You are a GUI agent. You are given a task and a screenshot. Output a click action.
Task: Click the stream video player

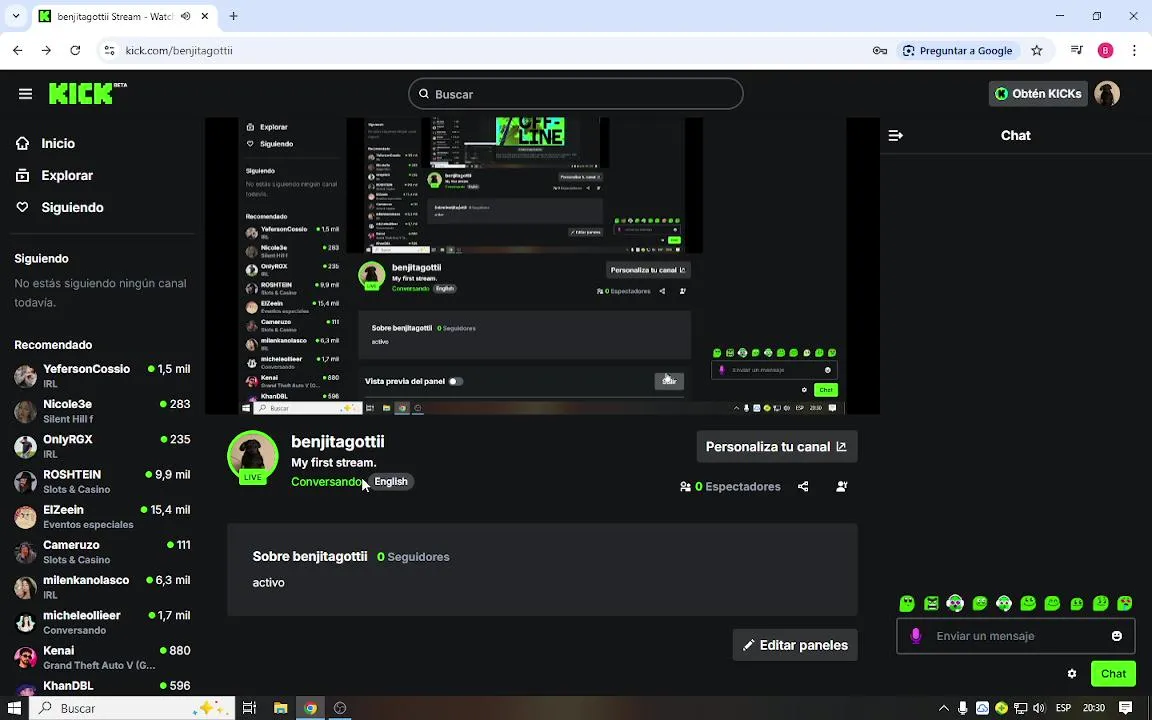pos(542,265)
